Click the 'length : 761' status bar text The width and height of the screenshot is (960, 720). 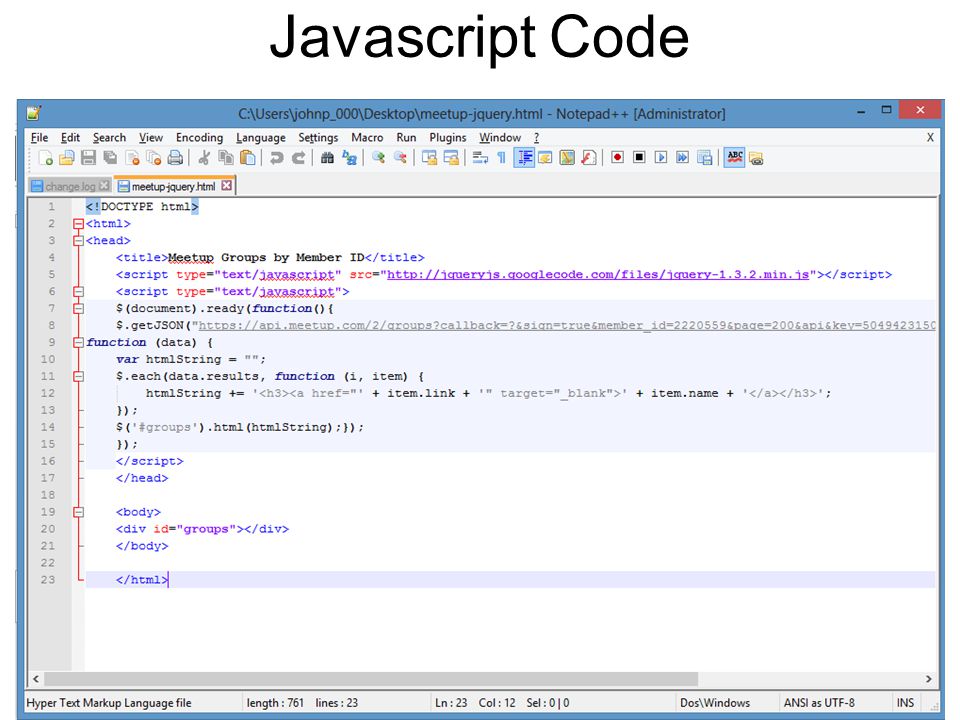click(275, 703)
